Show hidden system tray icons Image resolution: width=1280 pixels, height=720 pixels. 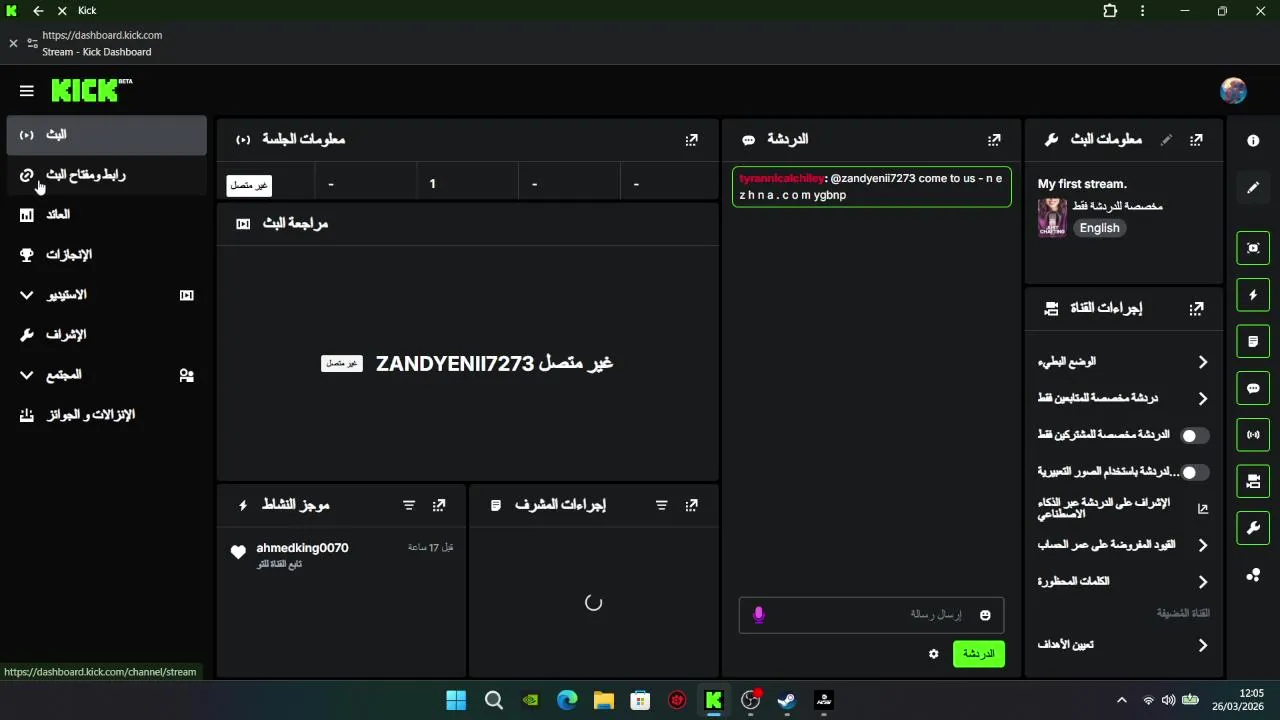coord(1121,700)
